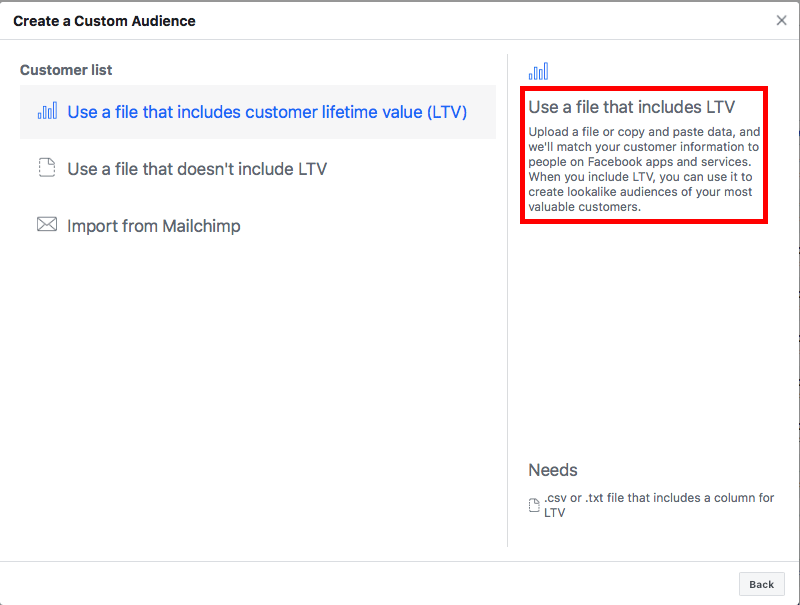Click the small file icon under Needs
Viewport: 800px width, 605px height.
click(x=534, y=505)
